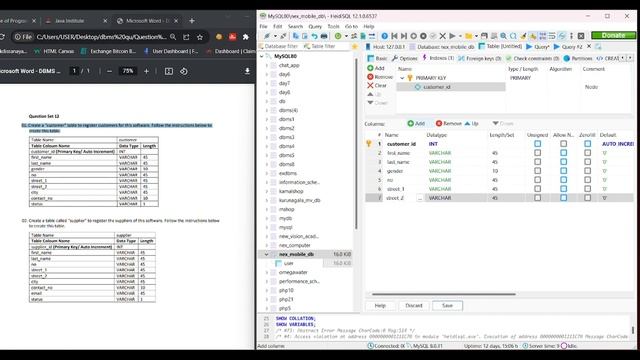Click zoom-out minus icon in PDF viewer
640x360 pixels.
pos(109,71)
